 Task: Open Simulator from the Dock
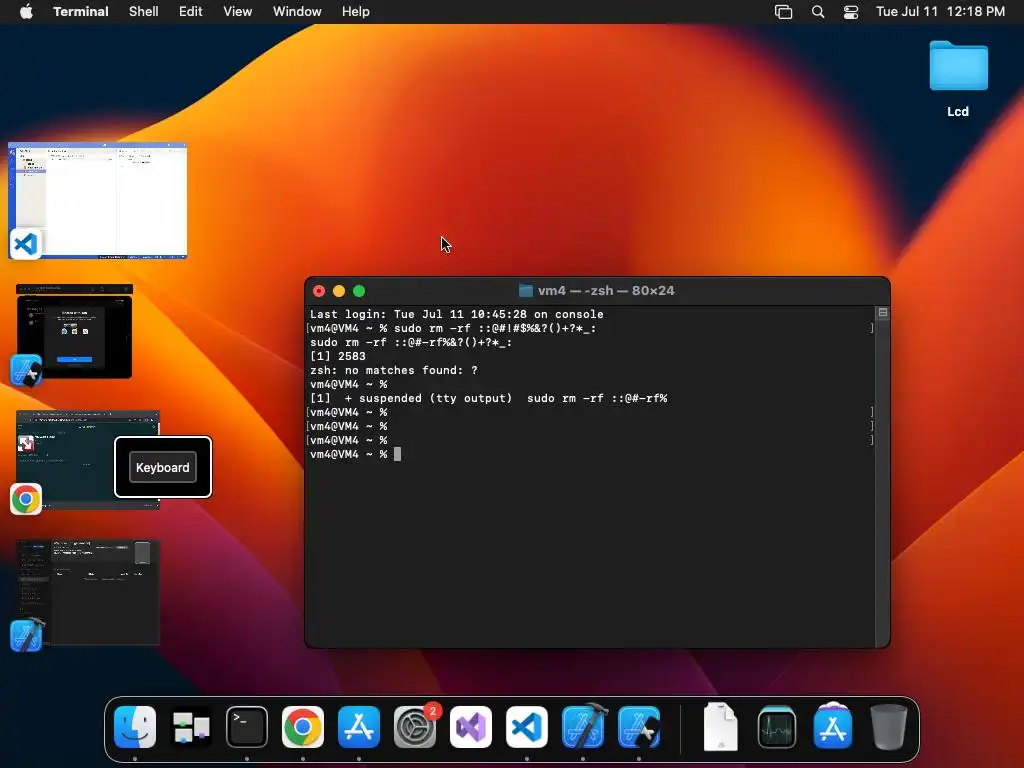639,727
